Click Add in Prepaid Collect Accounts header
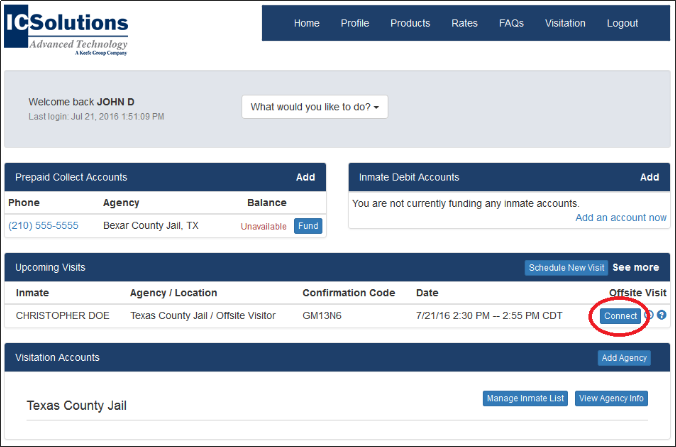676x447 pixels. (x=305, y=177)
